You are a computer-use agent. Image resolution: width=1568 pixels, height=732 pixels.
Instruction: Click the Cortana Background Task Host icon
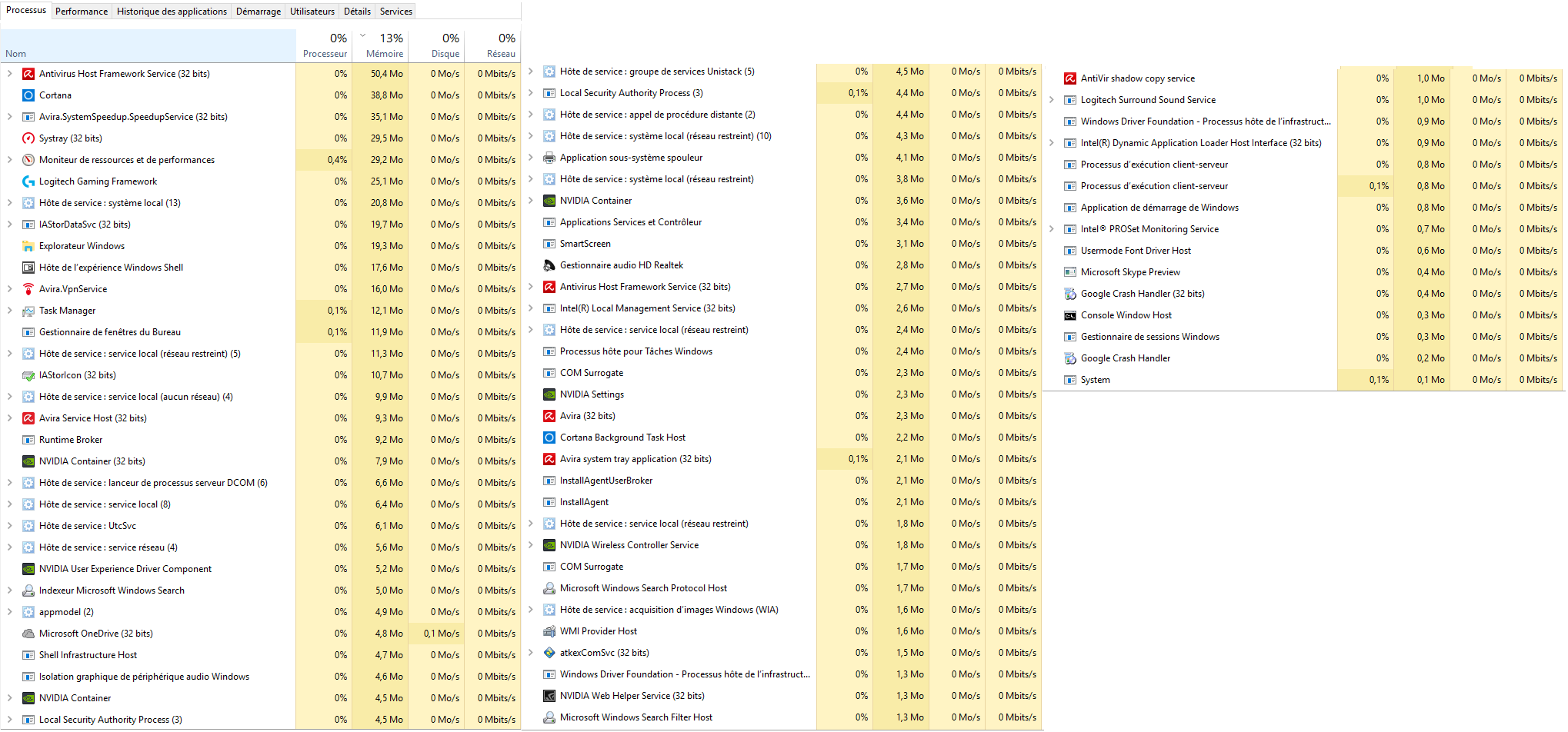[x=549, y=438]
